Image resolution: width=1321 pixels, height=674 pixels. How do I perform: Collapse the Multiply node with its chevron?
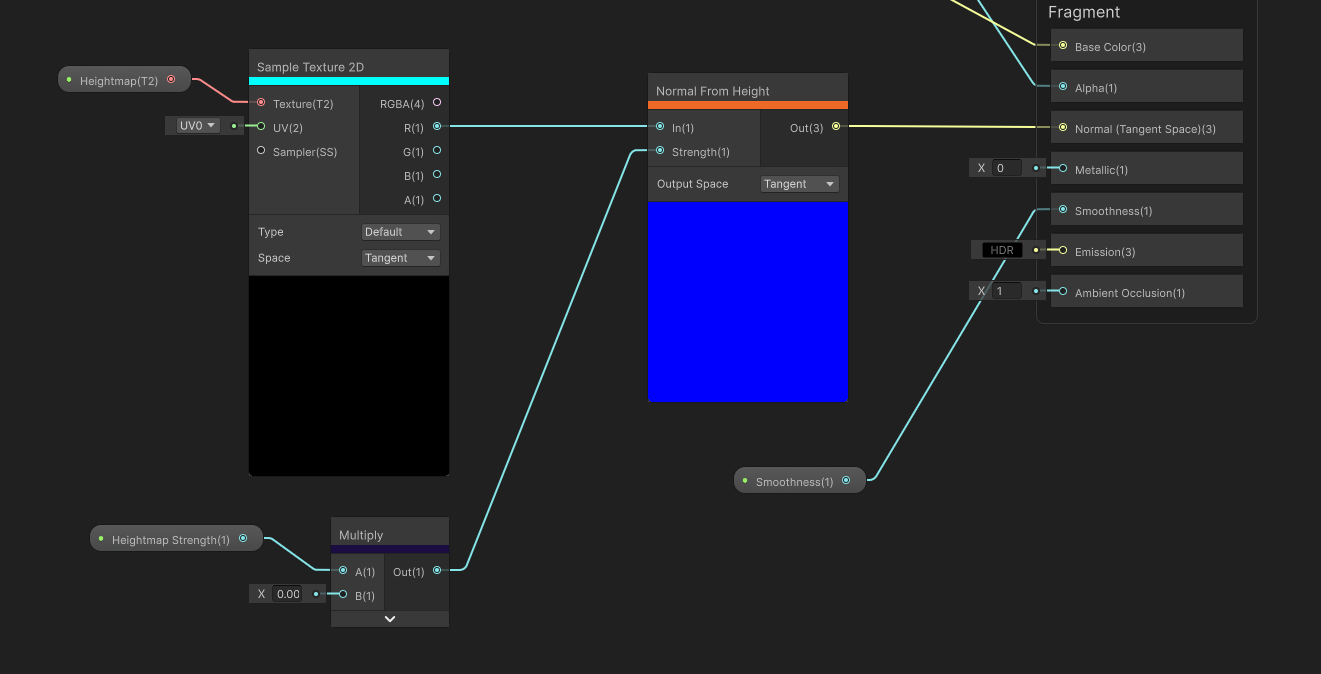pos(389,618)
